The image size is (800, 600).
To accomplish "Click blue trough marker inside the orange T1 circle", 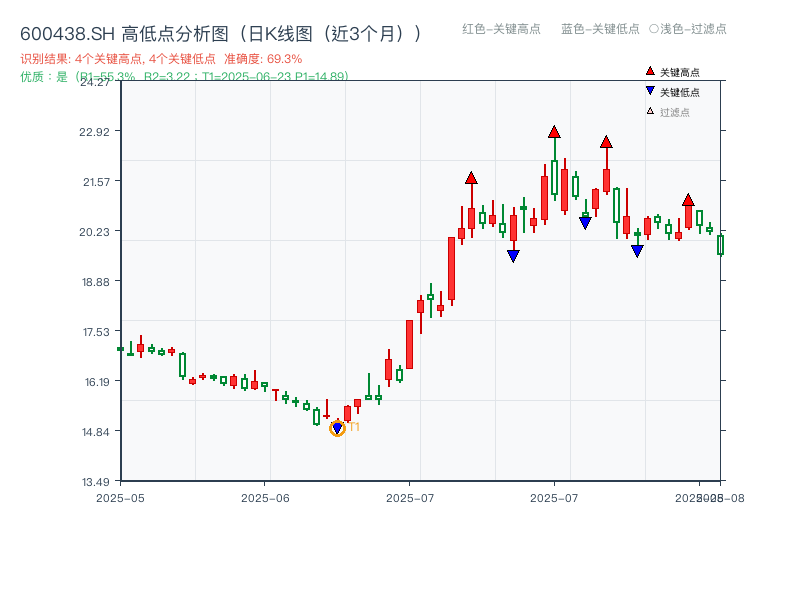I will 339,428.
